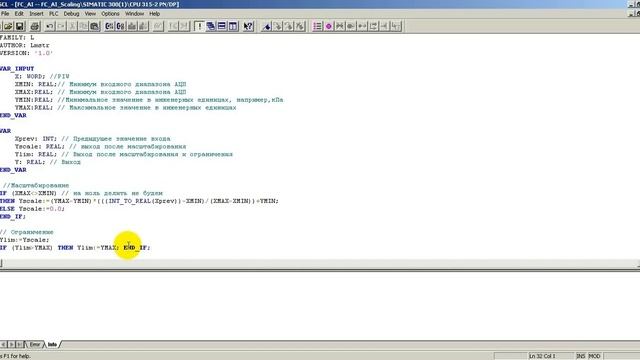Click the pink list debug icon
This screenshot has height=360, width=640.
tap(317, 27)
